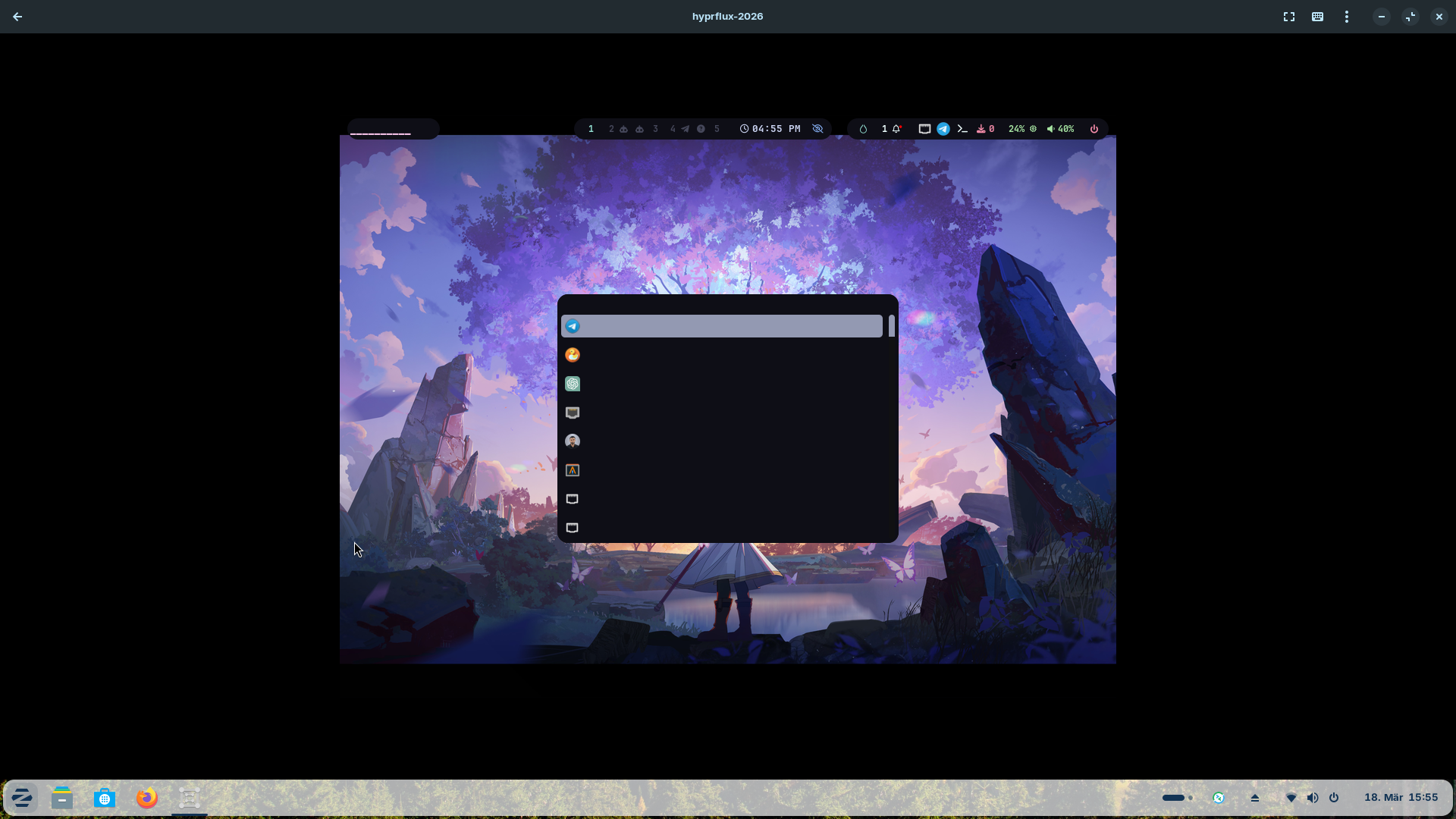Open the ChatGPT entry in launcher list
1456x819 pixels.
click(573, 384)
